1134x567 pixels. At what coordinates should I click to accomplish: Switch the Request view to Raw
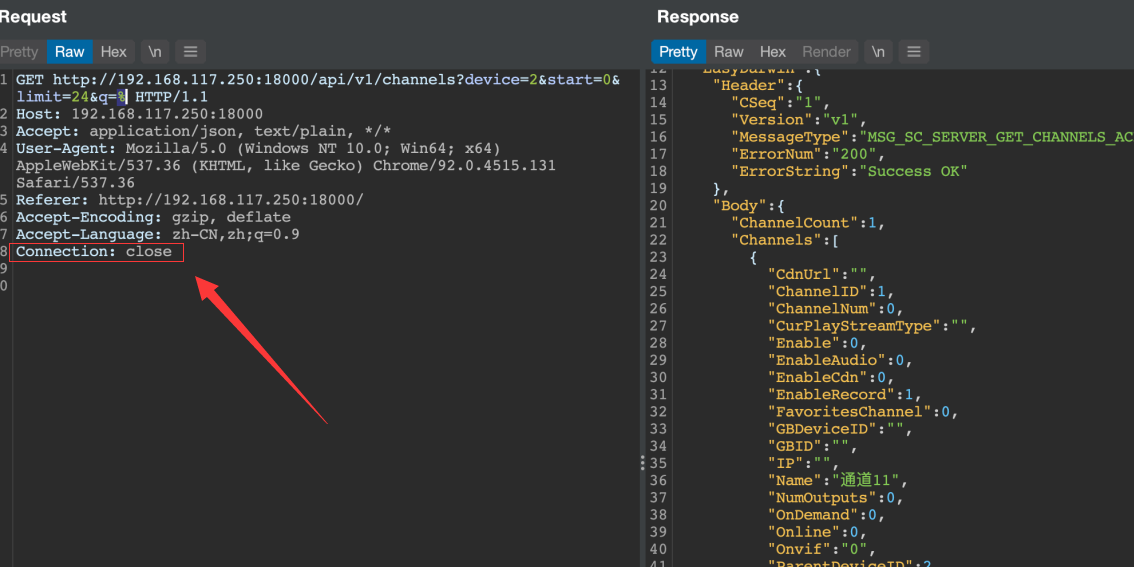pos(70,52)
